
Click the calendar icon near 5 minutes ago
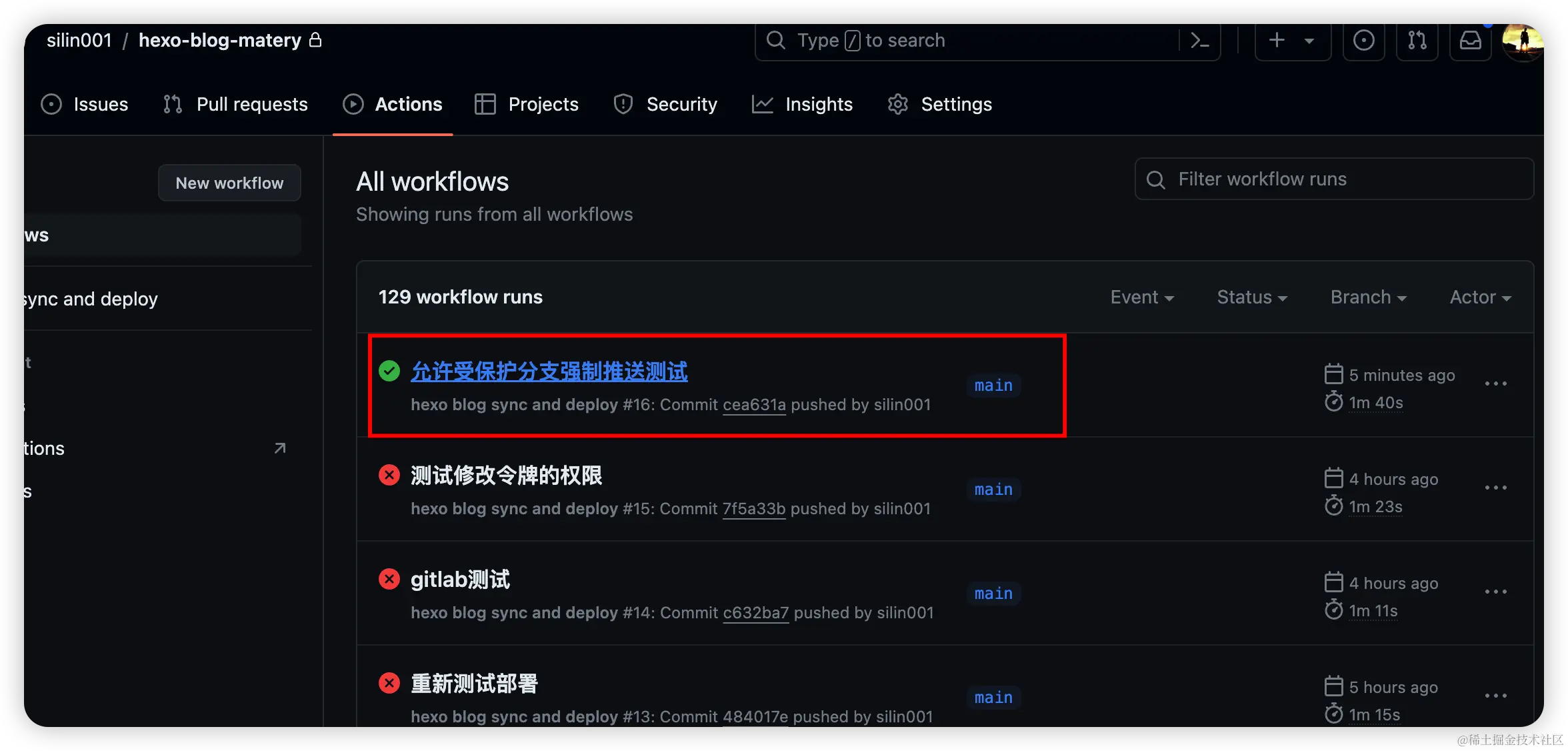point(1333,373)
